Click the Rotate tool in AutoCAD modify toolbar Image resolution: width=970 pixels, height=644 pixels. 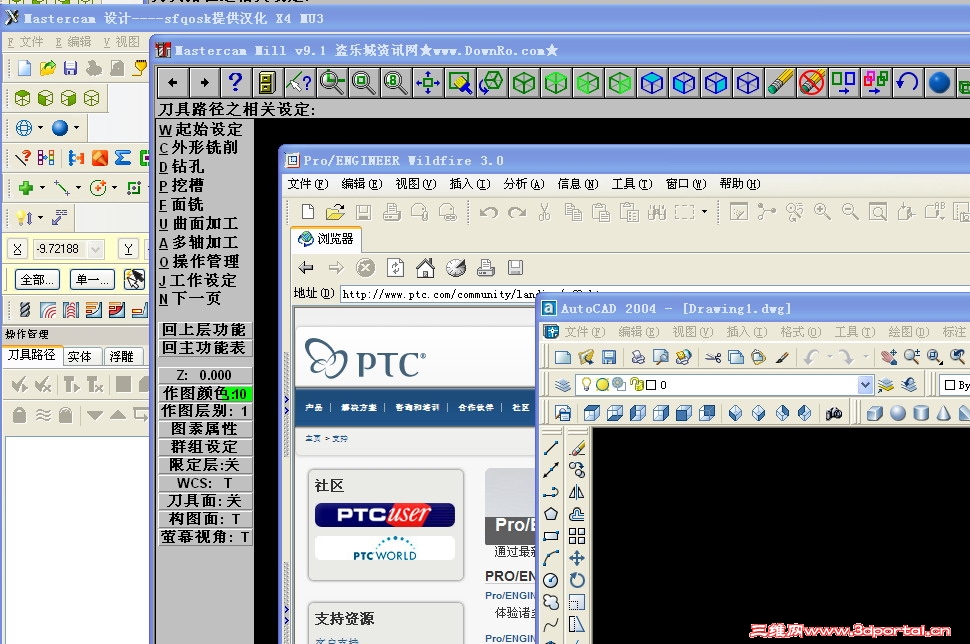coord(577,580)
